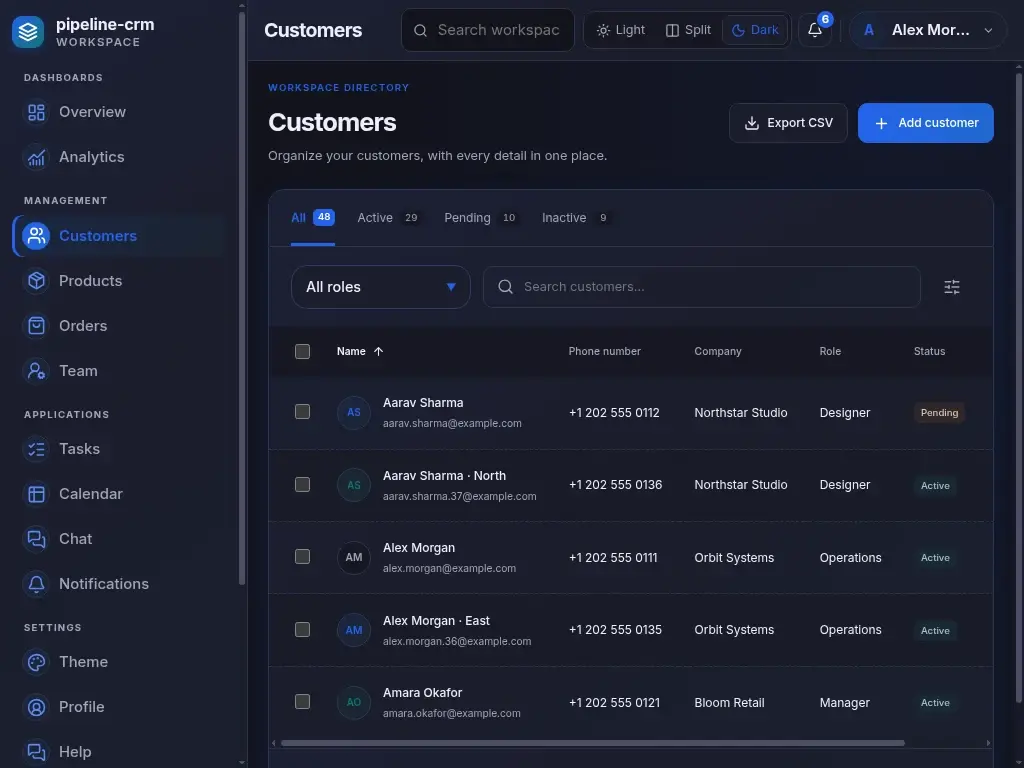Click the notification bell with badge 6

[x=814, y=30]
